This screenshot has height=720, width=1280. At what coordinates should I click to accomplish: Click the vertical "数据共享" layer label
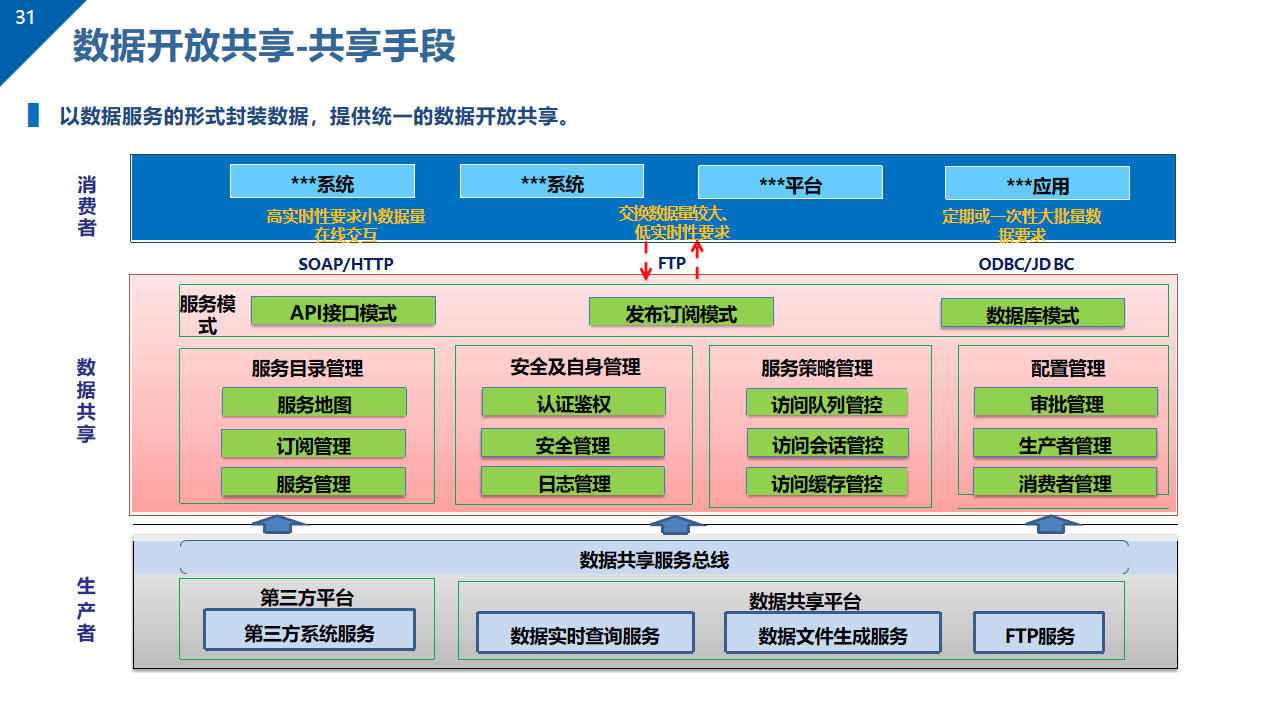(x=87, y=400)
